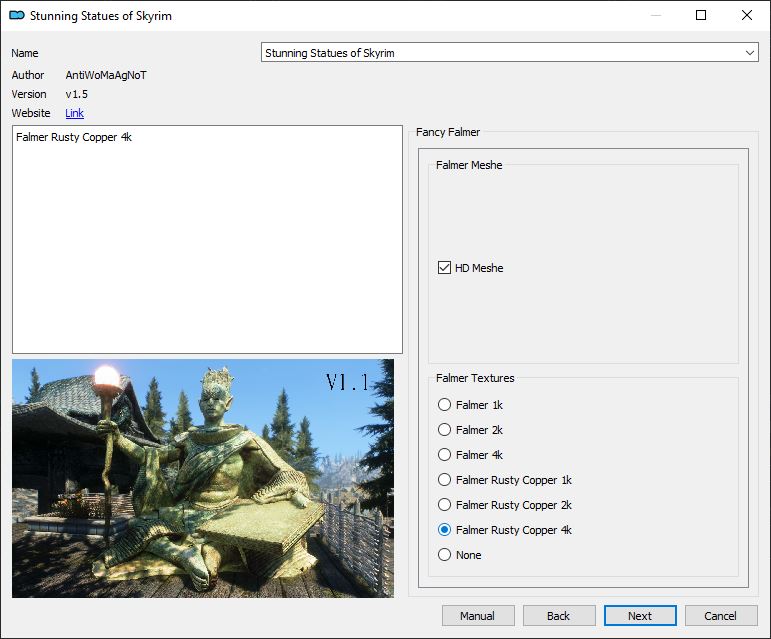The width and height of the screenshot is (771, 639).
Task: Click the Name field showing Stunning Statues of Skyrim
Action: coord(509,53)
